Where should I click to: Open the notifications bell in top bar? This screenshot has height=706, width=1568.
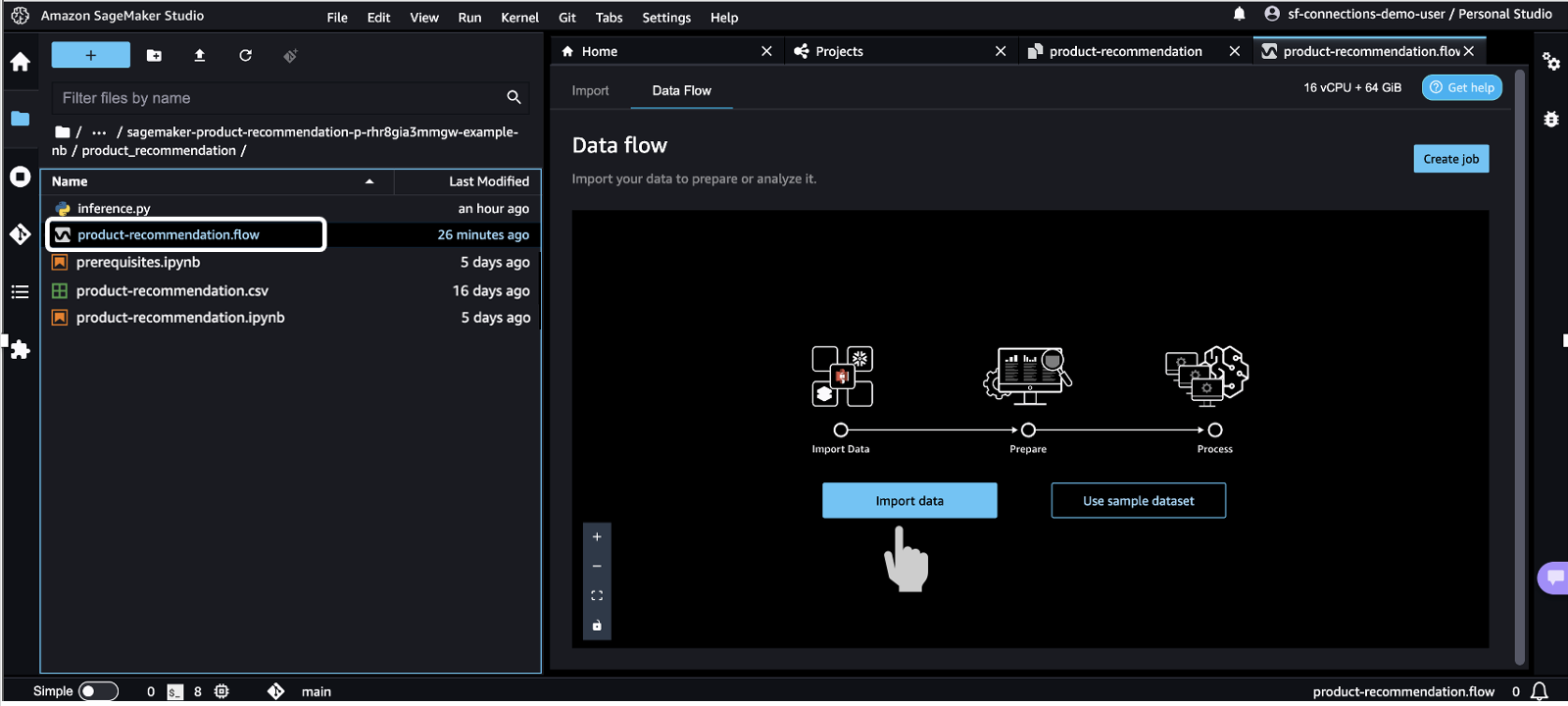pos(1239,14)
